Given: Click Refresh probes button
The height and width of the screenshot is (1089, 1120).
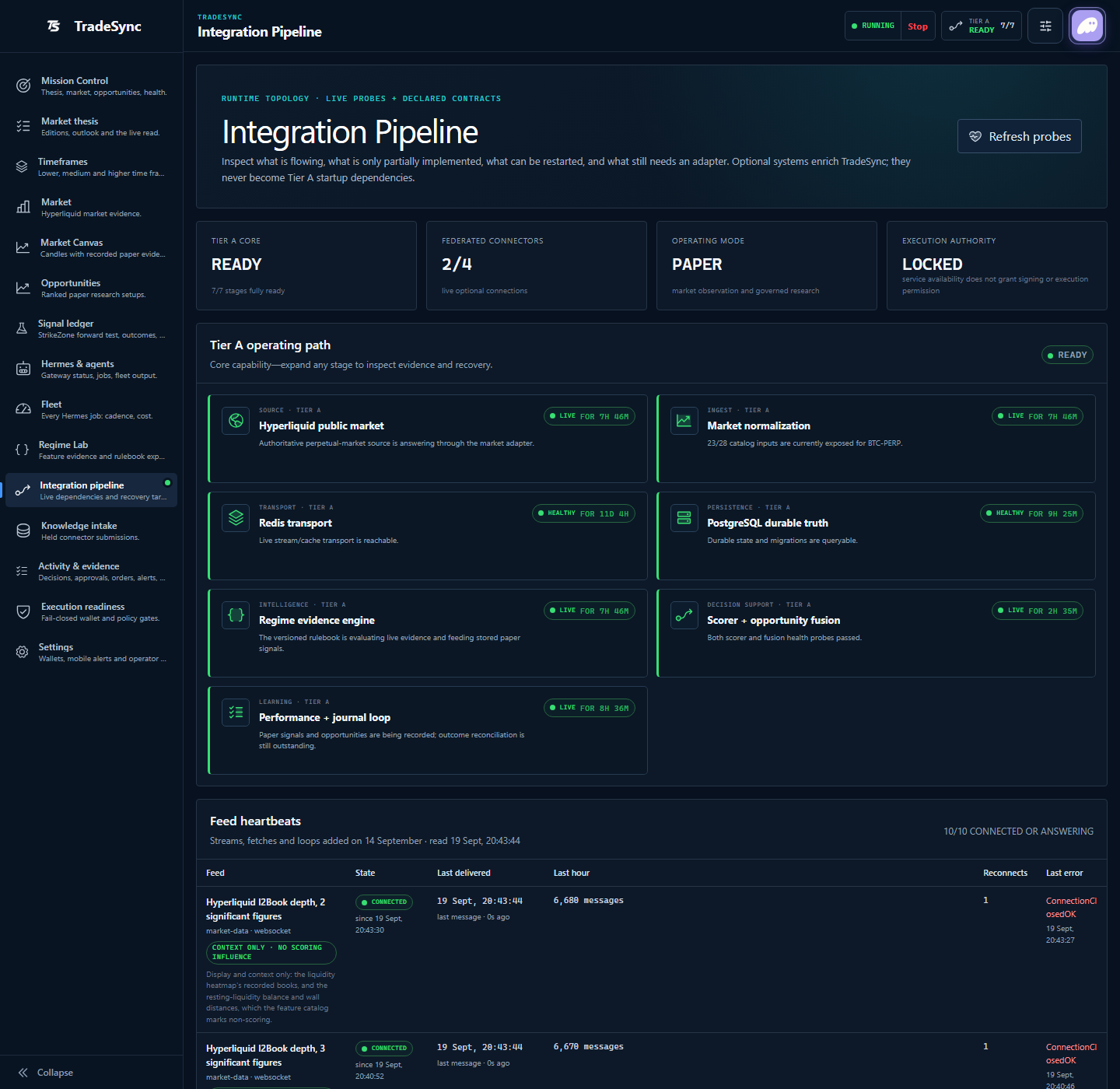Looking at the screenshot, I should 1019,136.
